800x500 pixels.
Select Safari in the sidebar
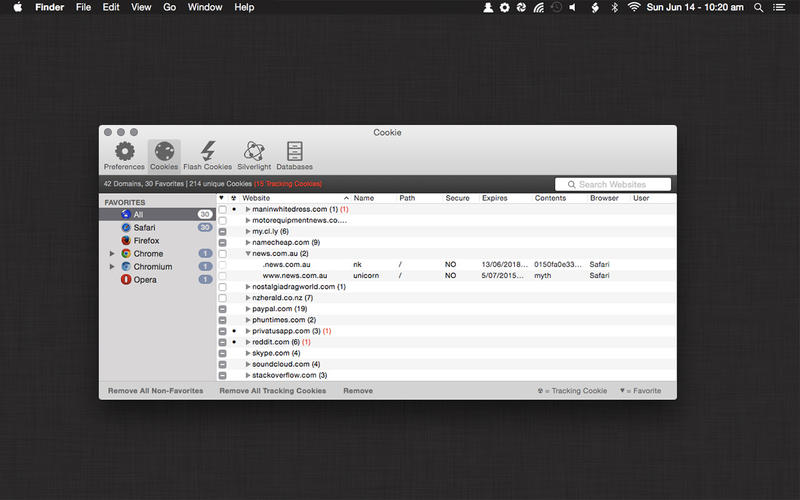click(143, 228)
